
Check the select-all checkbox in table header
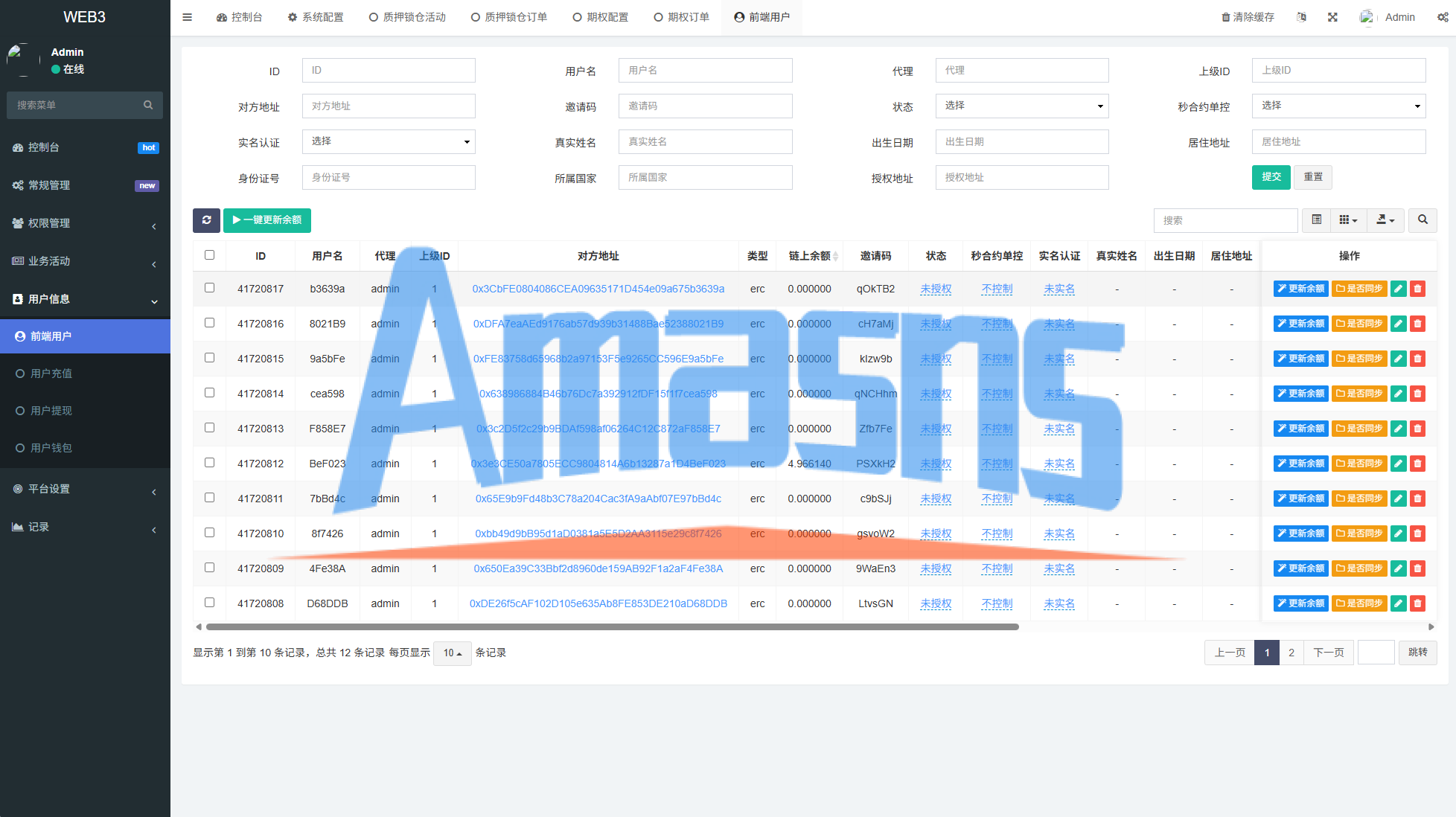[x=209, y=255]
